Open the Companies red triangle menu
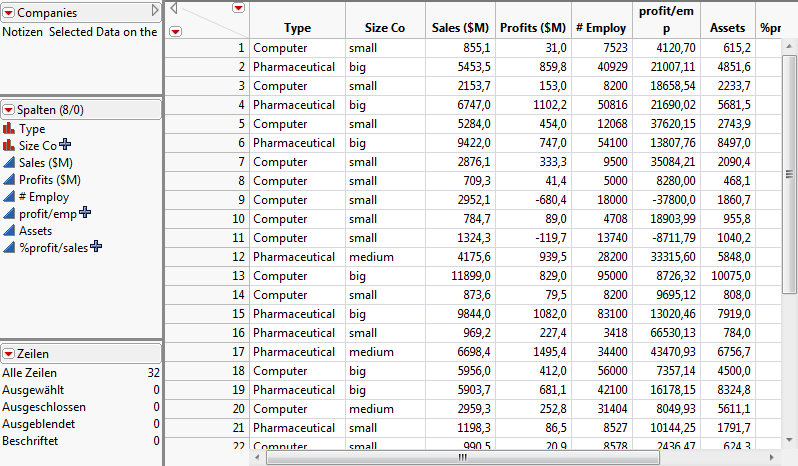Image resolution: width=798 pixels, height=466 pixels. [x=9, y=12]
